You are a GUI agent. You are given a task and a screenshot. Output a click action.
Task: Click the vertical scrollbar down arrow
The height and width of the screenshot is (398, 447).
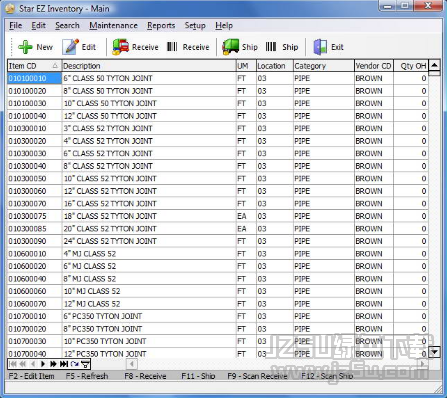point(434,352)
